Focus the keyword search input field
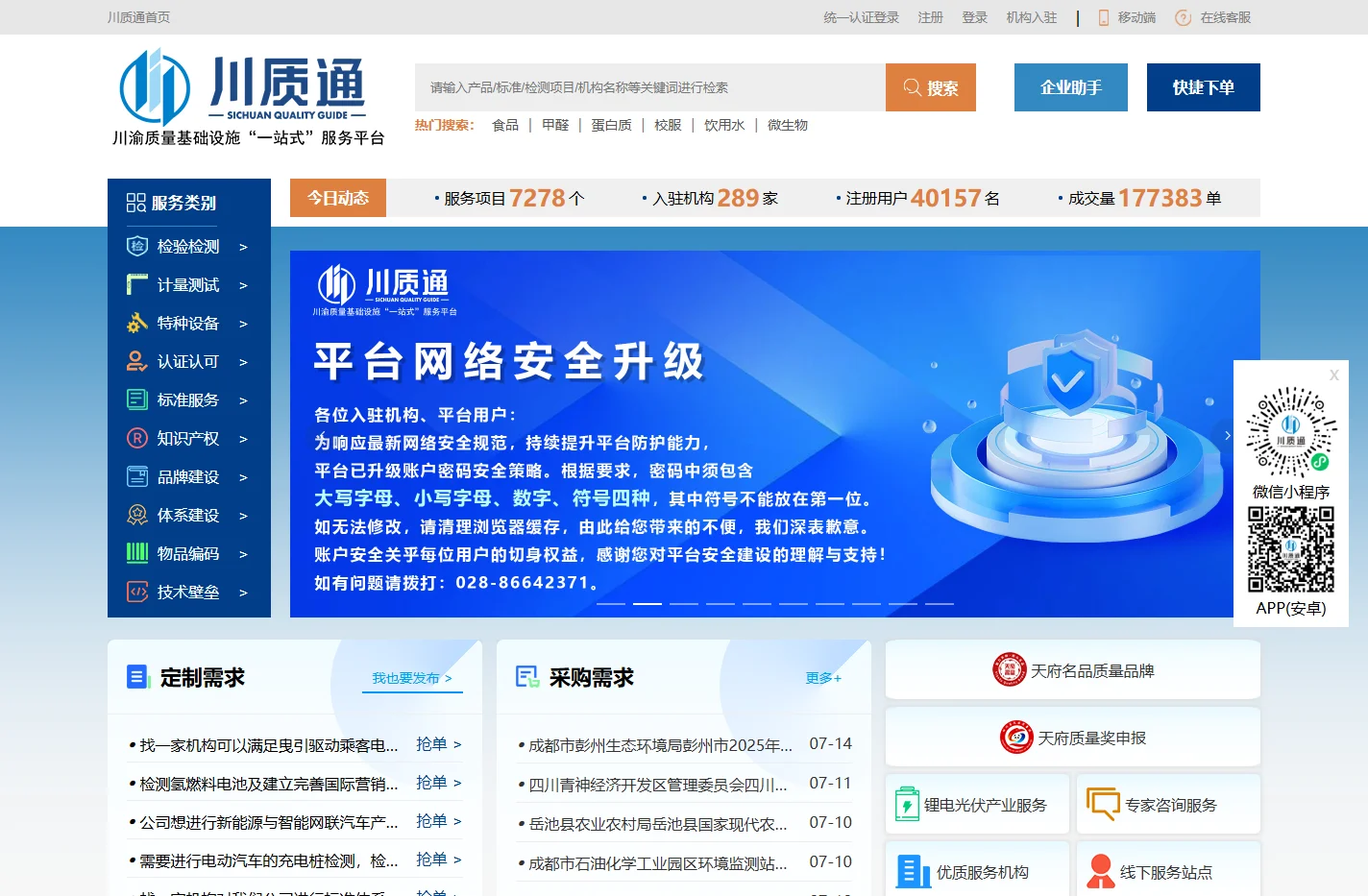1368x896 pixels. pos(650,87)
